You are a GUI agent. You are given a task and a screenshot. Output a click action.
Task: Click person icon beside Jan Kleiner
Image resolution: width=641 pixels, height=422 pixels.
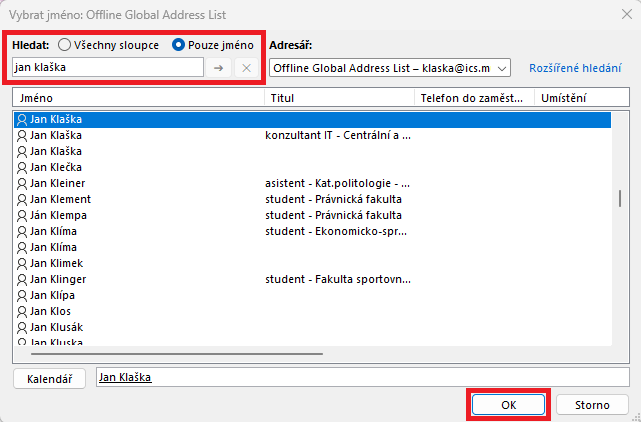(22, 184)
